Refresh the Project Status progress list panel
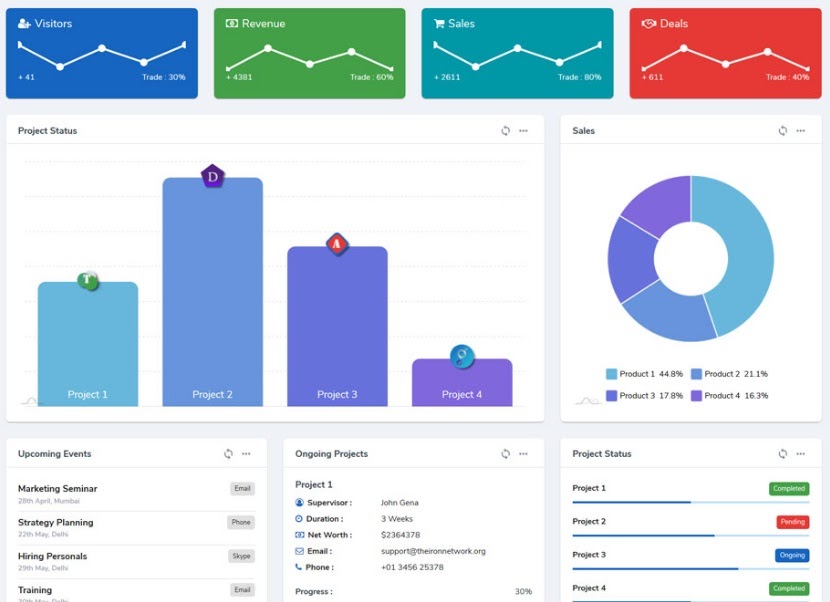 tap(783, 454)
